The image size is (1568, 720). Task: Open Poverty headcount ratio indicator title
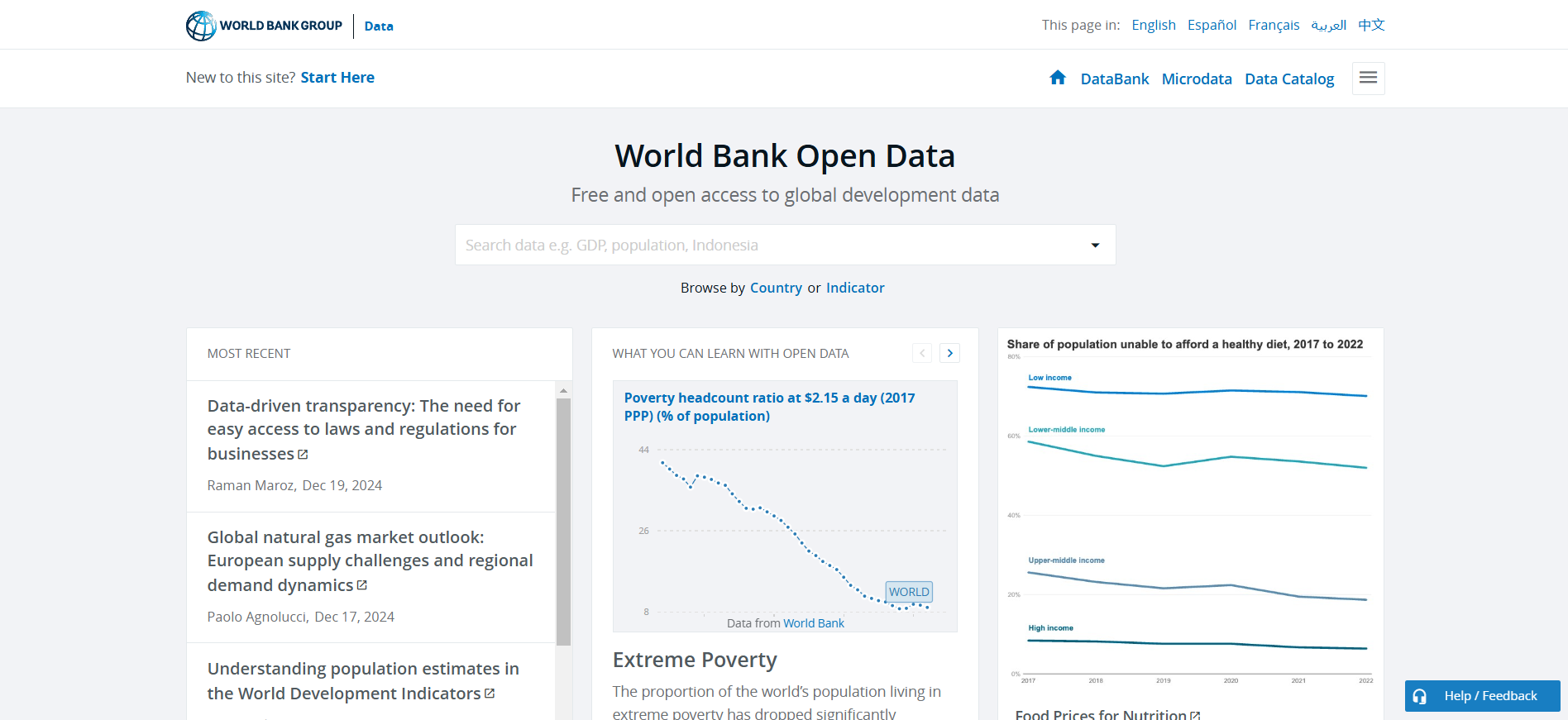(769, 407)
